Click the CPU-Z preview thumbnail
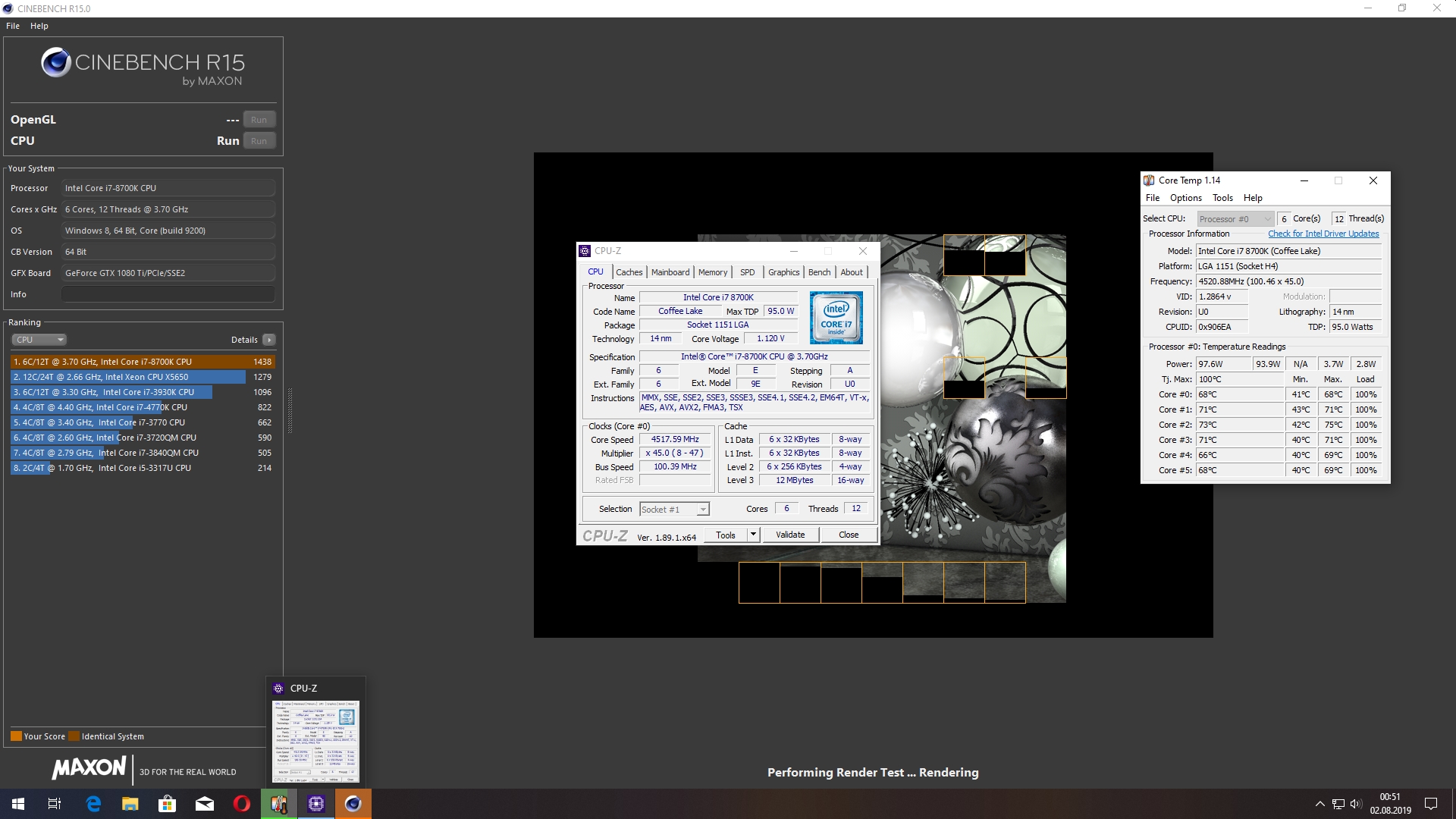 (315, 741)
